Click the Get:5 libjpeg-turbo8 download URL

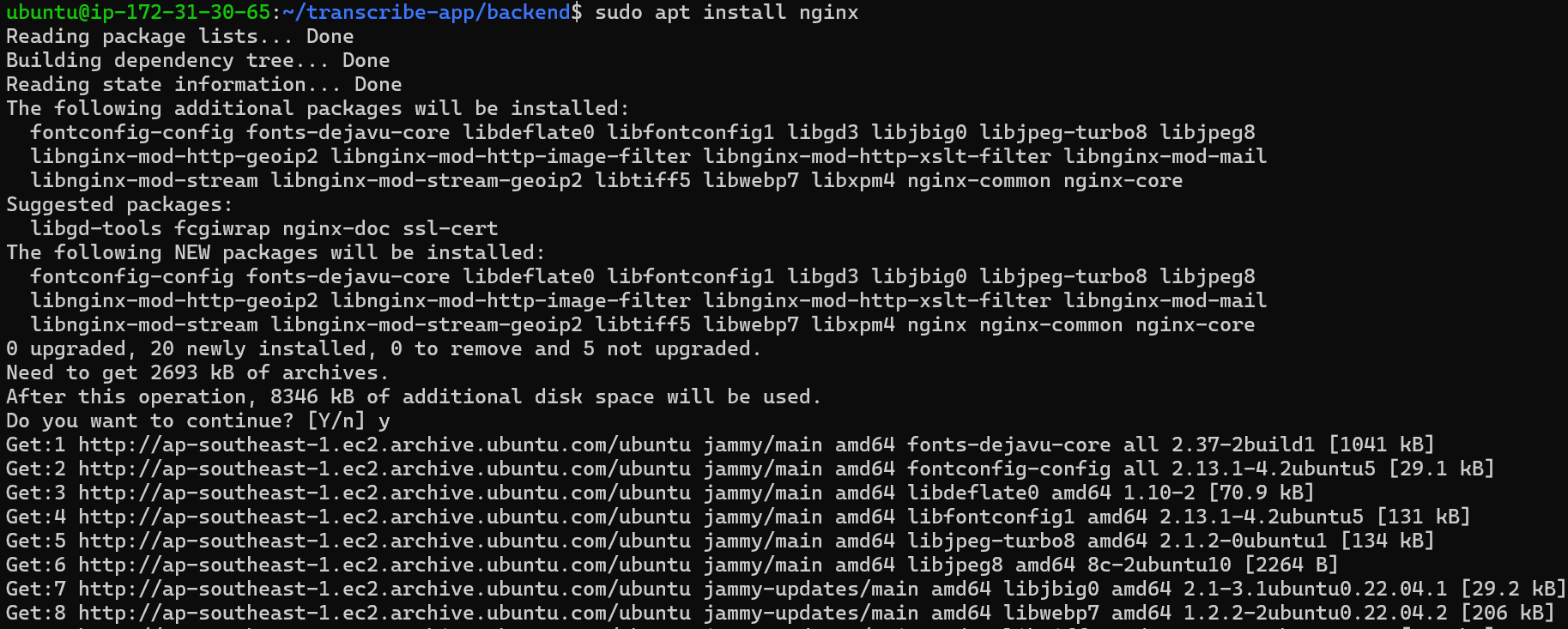(384, 541)
